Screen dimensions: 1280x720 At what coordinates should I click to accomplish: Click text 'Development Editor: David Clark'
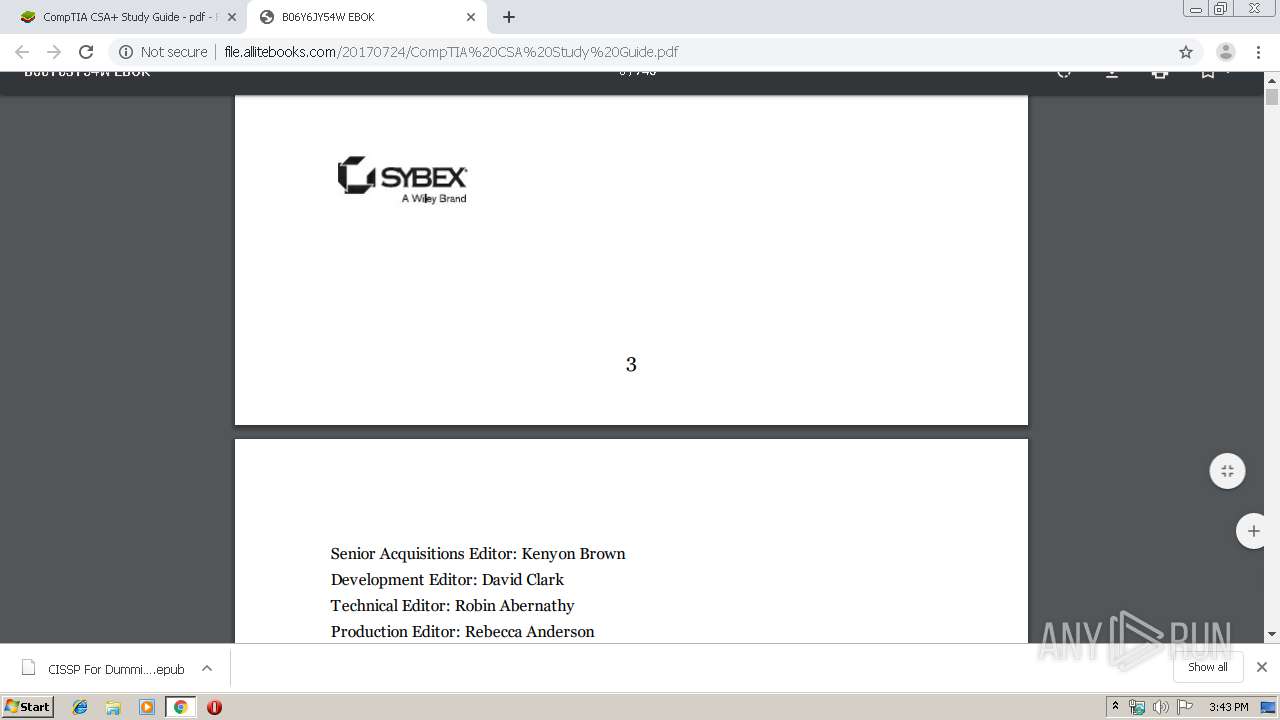447,579
